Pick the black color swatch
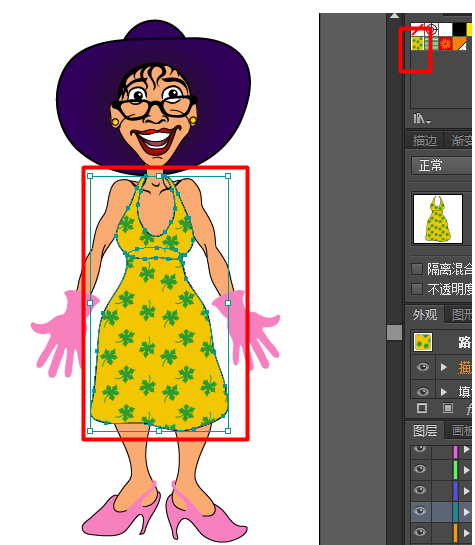This screenshot has height=545, width=475. click(459, 30)
